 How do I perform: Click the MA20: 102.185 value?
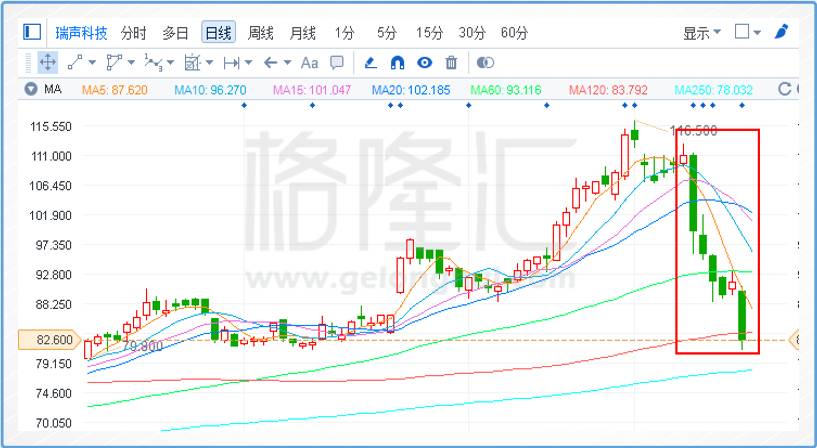pyautogui.click(x=411, y=90)
